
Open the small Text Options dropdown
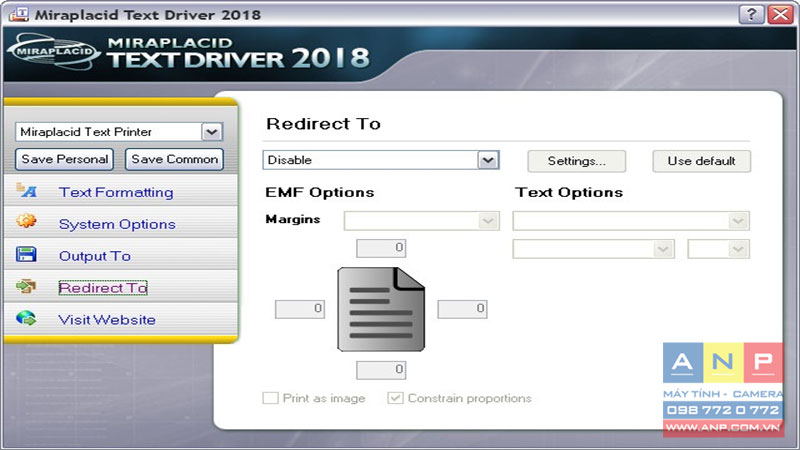tap(718, 249)
